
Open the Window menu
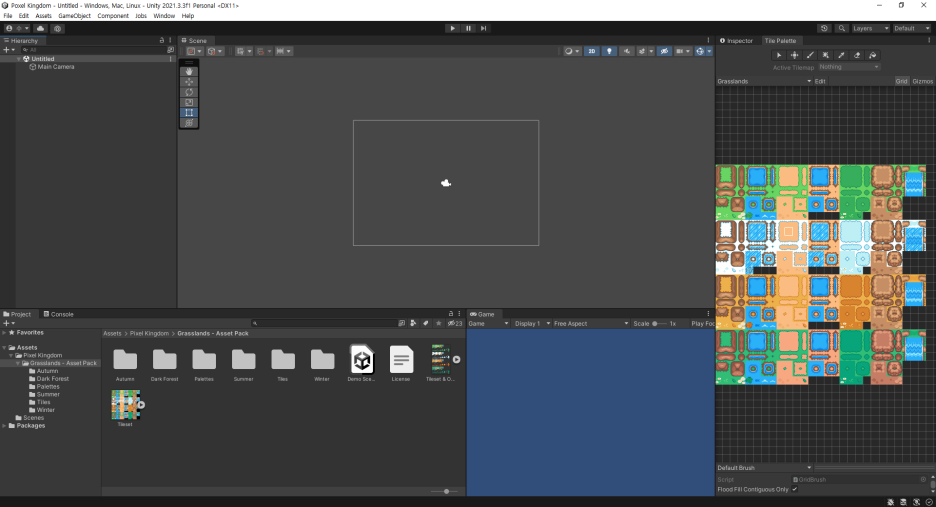(164, 16)
